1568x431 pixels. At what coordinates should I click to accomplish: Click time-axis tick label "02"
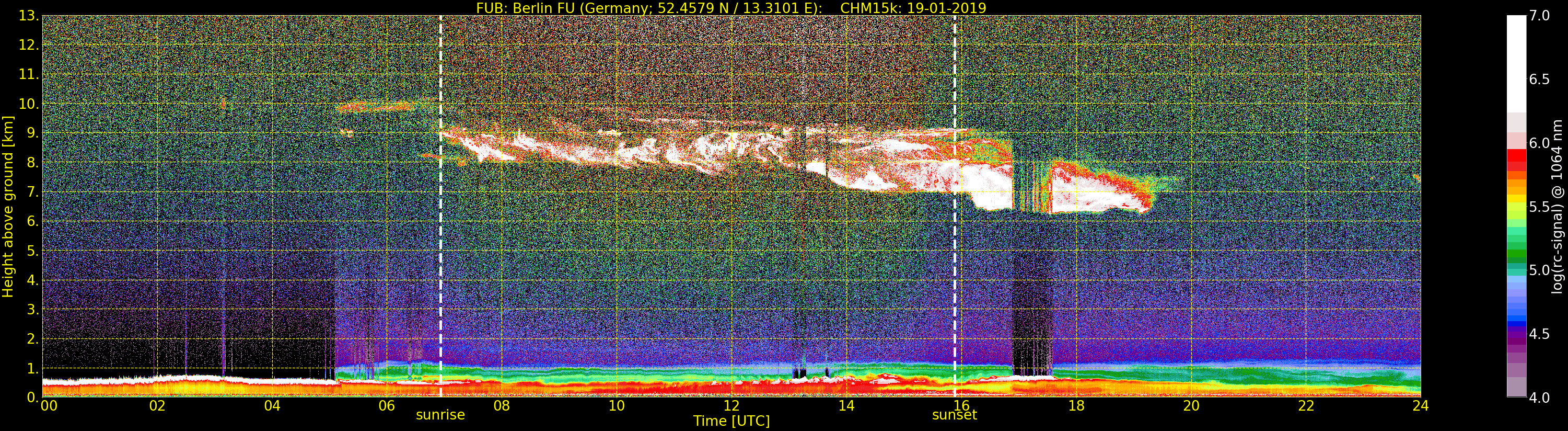click(x=157, y=405)
